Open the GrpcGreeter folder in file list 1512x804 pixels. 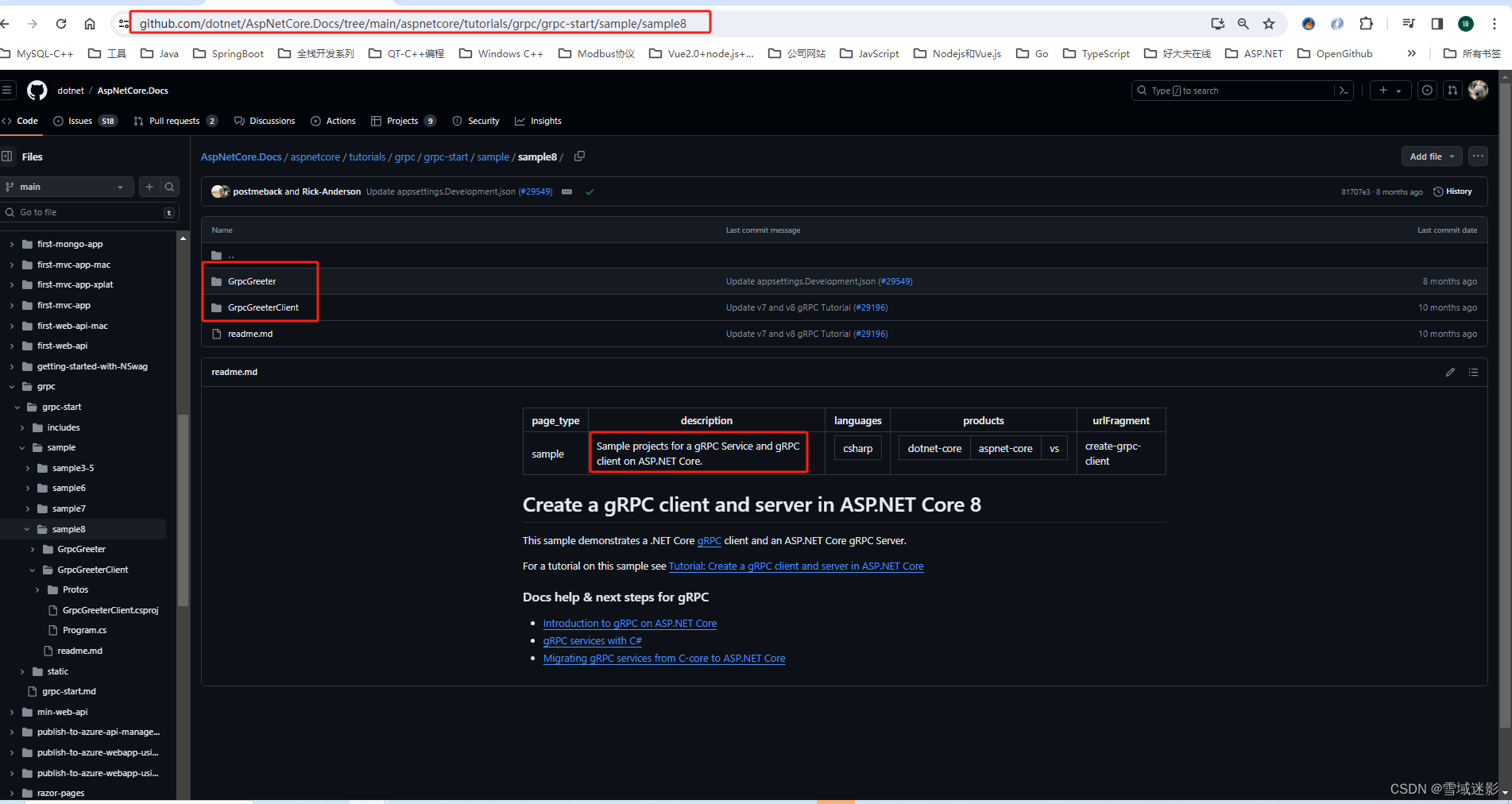252,281
